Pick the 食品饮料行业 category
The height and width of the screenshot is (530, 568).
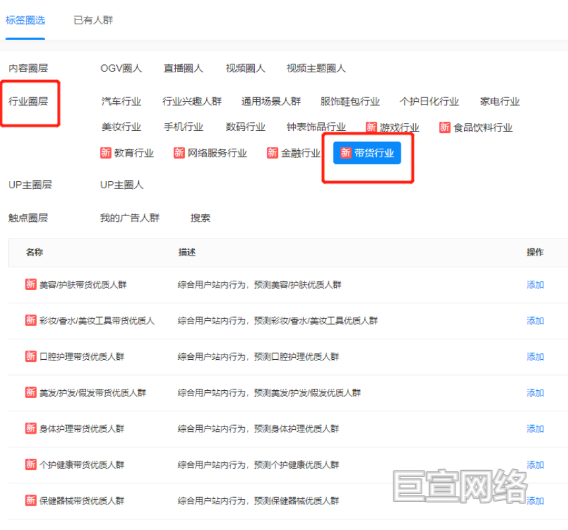476,127
